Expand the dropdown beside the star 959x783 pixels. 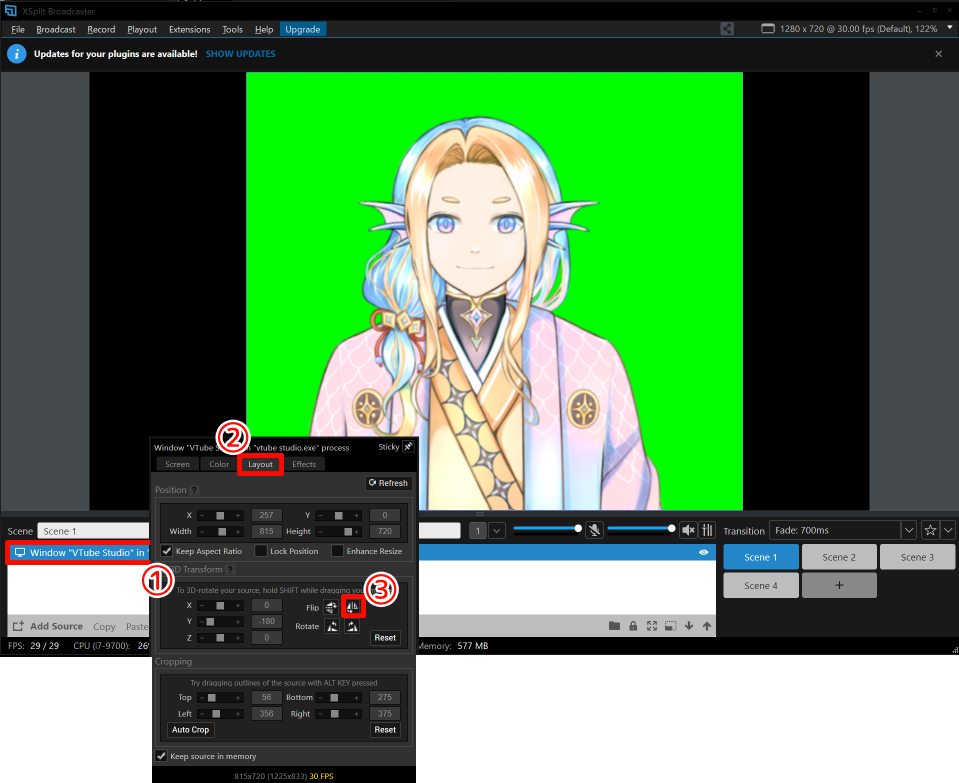(948, 530)
